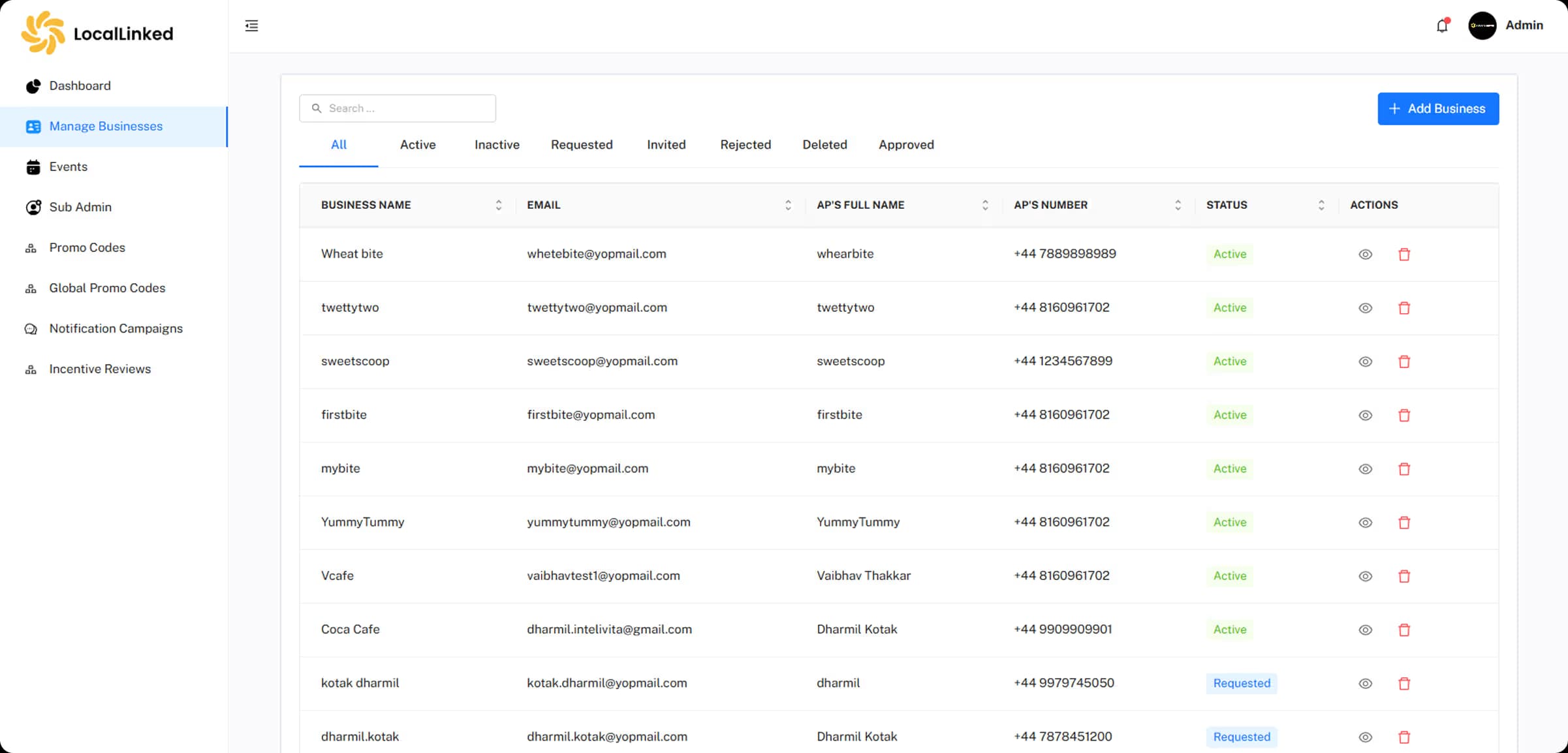View firstbite details via eye icon
1568x753 pixels.
(x=1365, y=415)
